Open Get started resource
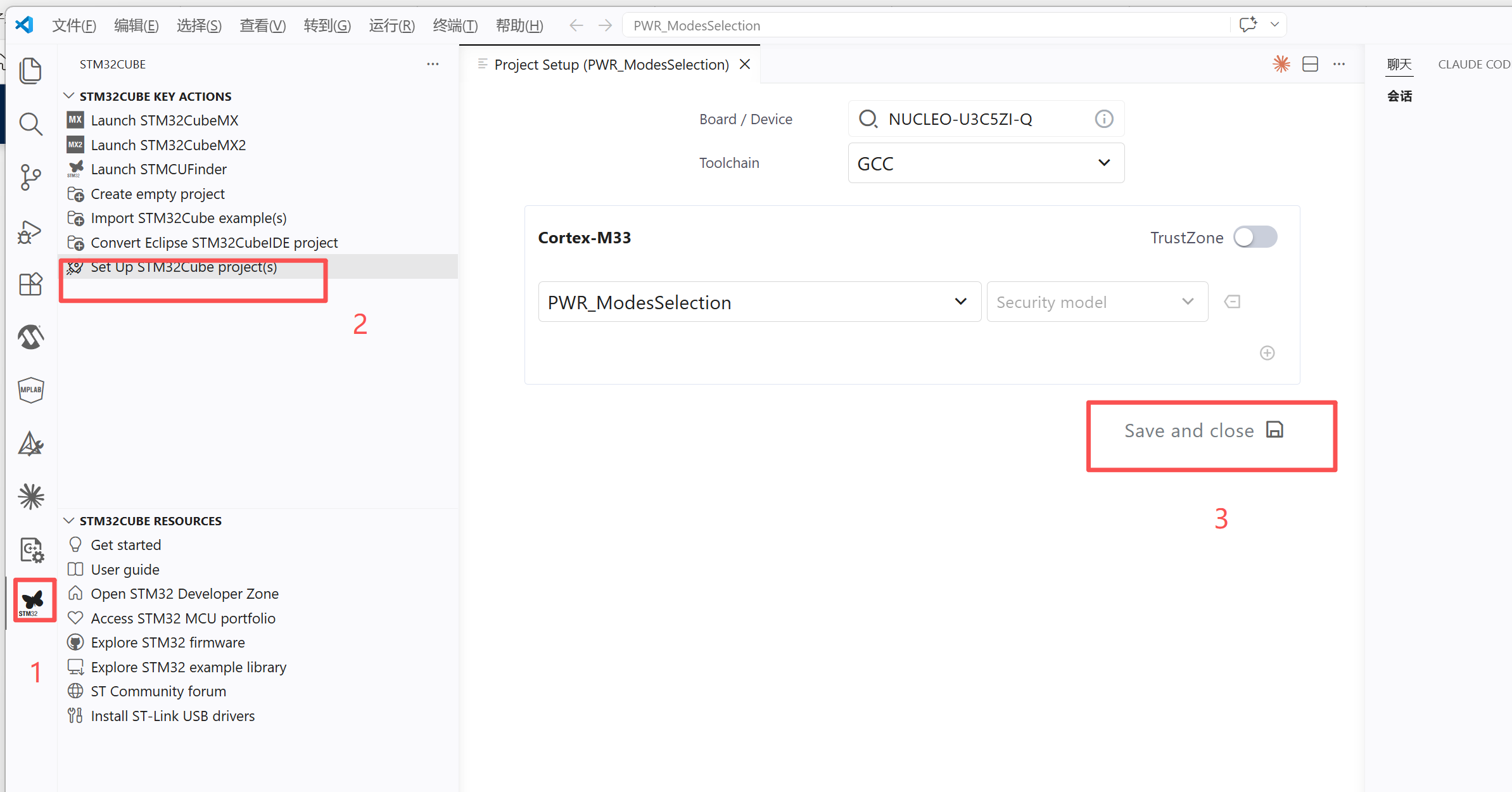The width and height of the screenshot is (1512, 792). (125, 545)
